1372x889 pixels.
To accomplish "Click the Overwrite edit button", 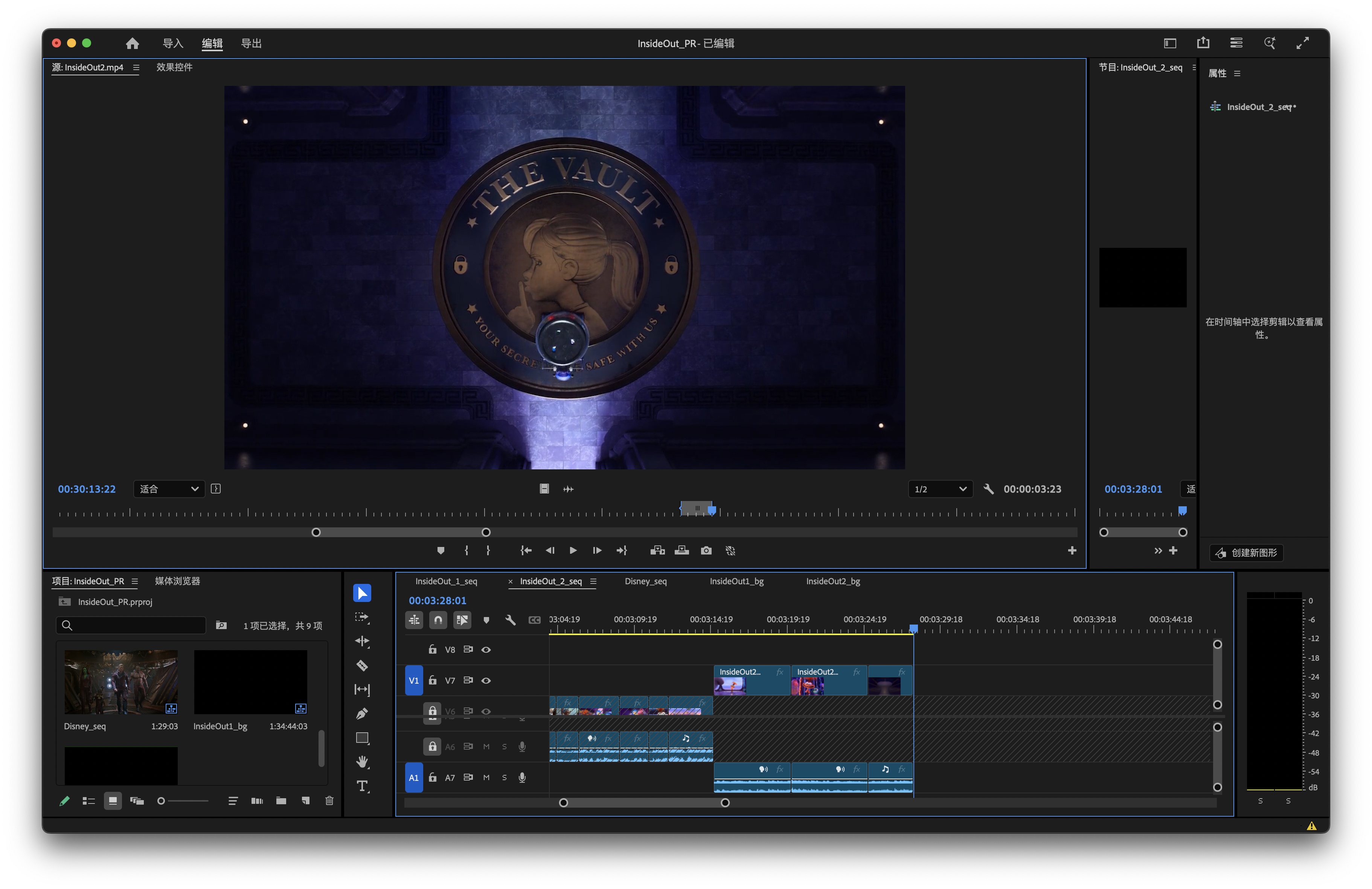I will tap(682, 550).
